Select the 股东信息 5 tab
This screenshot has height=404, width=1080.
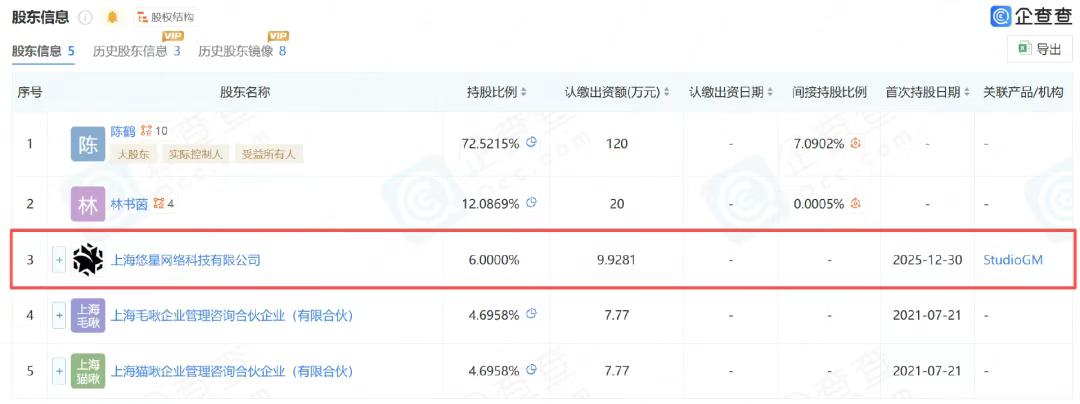tap(43, 51)
